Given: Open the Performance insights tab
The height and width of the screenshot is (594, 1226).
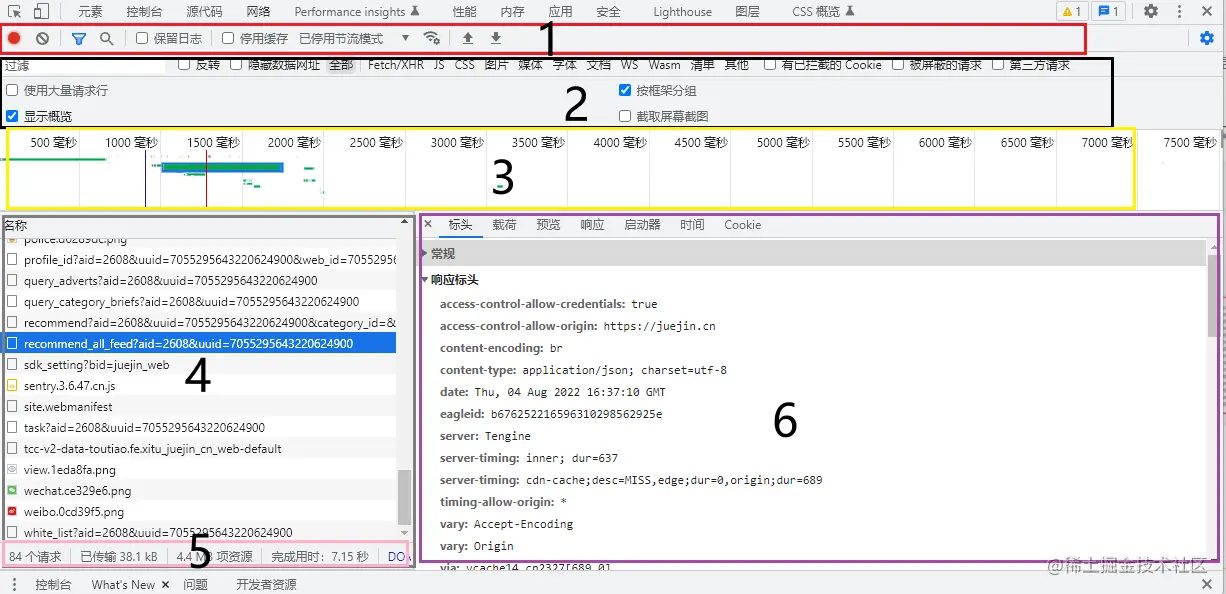Looking at the screenshot, I should [x=355, y=12].
